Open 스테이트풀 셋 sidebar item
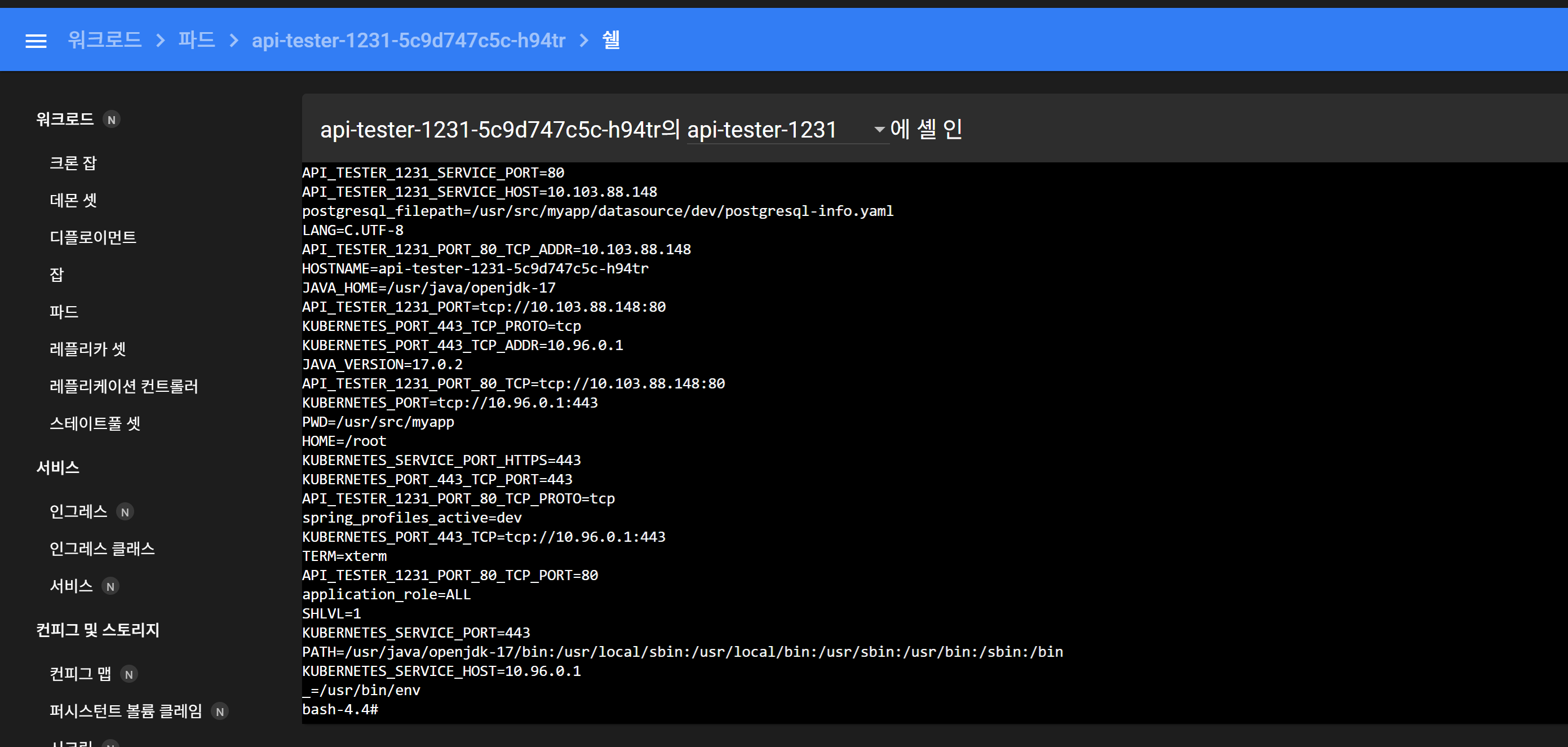 [95, 423]
